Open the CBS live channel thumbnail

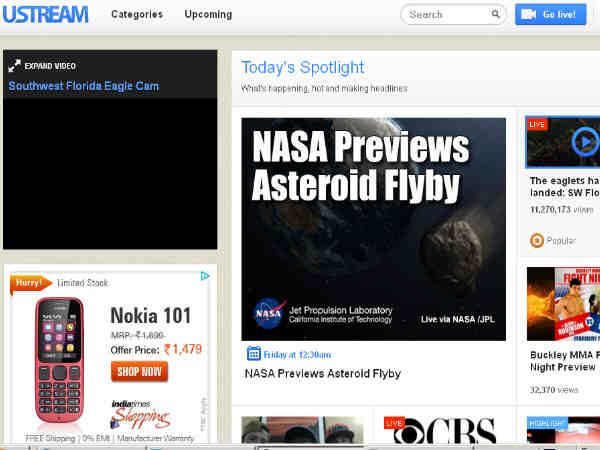pyautogui.click(x=445, y=431)
